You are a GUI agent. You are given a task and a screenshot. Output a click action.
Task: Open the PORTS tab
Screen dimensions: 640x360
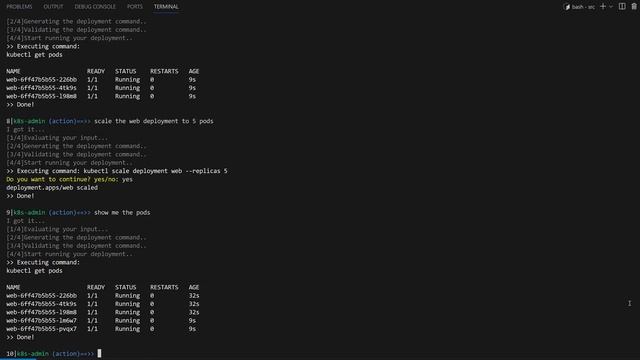point(135,7)
